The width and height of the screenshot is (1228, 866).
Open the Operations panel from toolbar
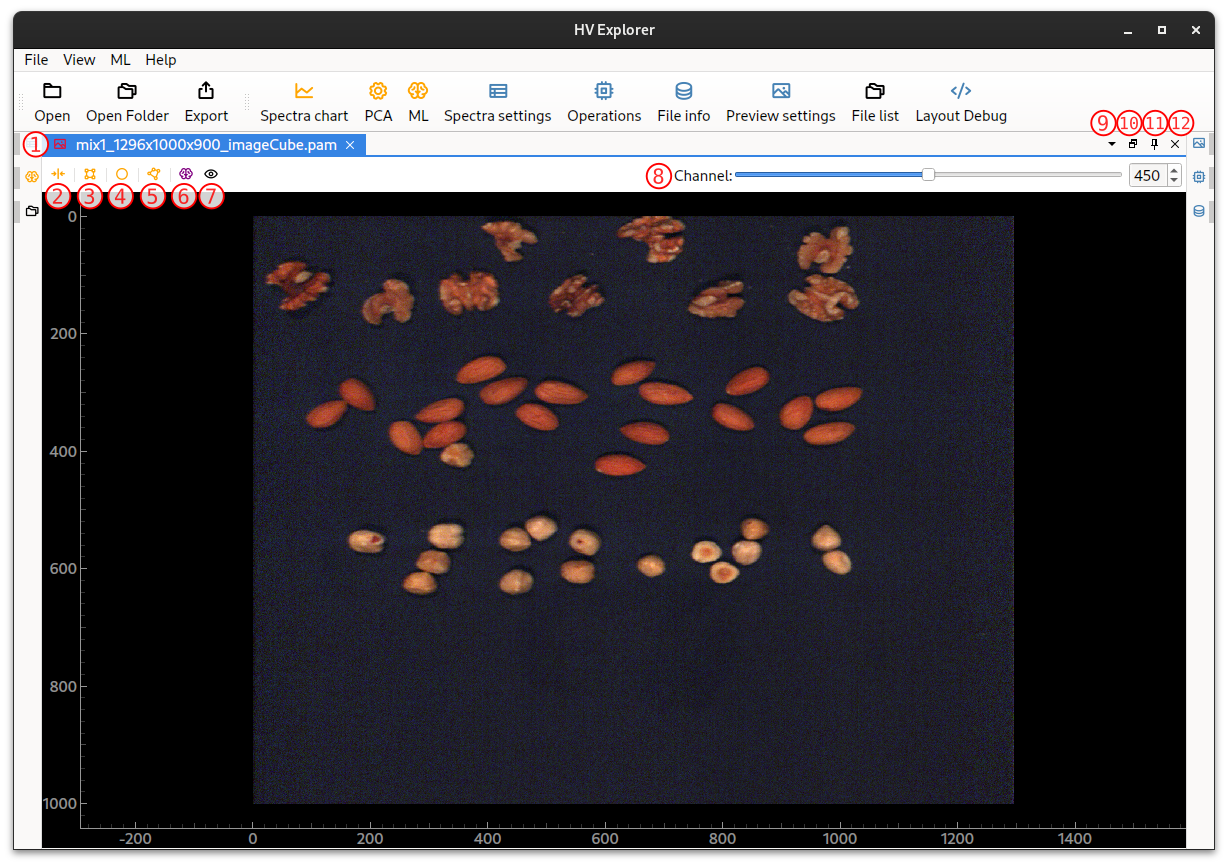pos(604,103)
